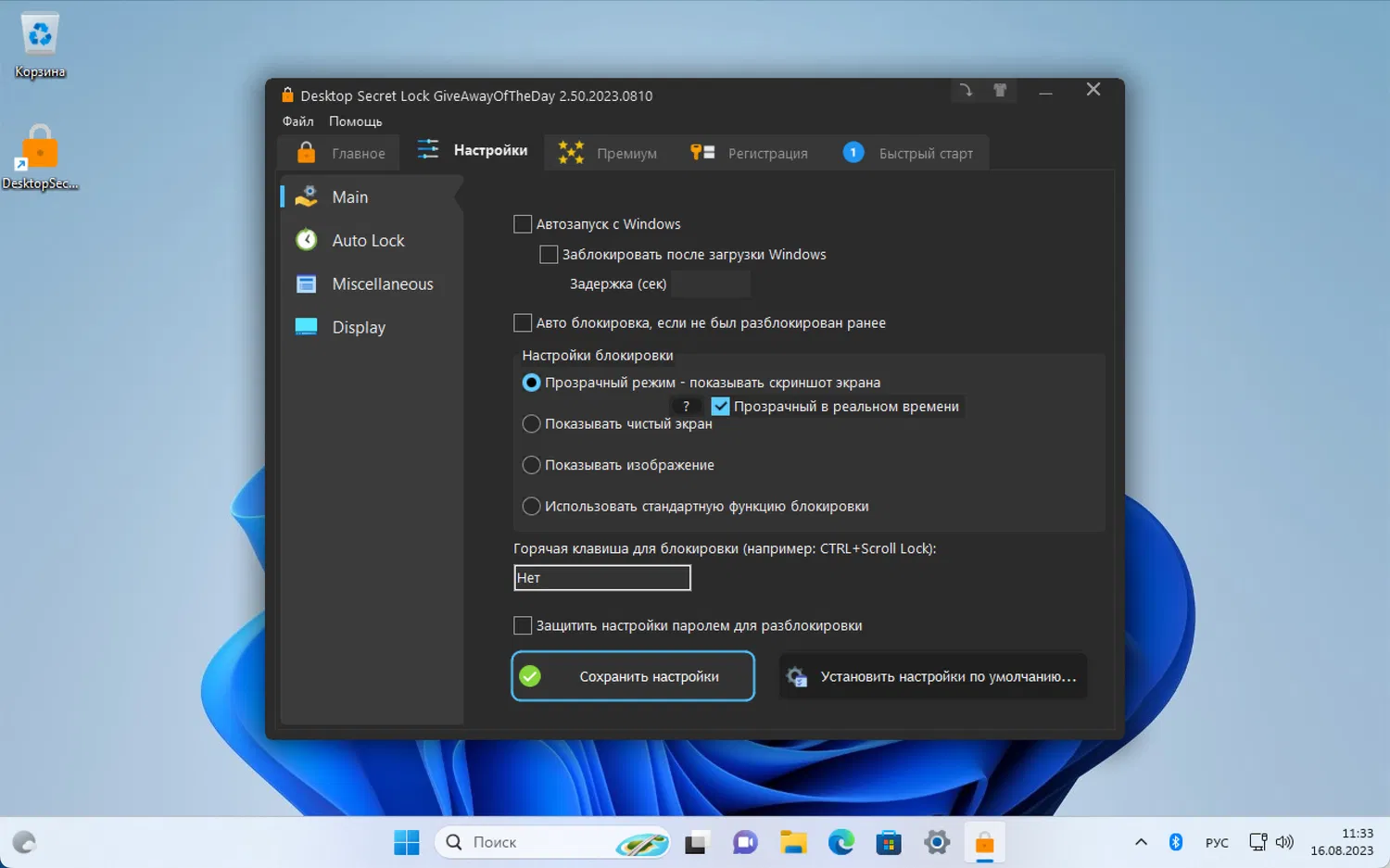Click the Настройки tab
The width and height of the screenshot is (1390, 868).
472,151
